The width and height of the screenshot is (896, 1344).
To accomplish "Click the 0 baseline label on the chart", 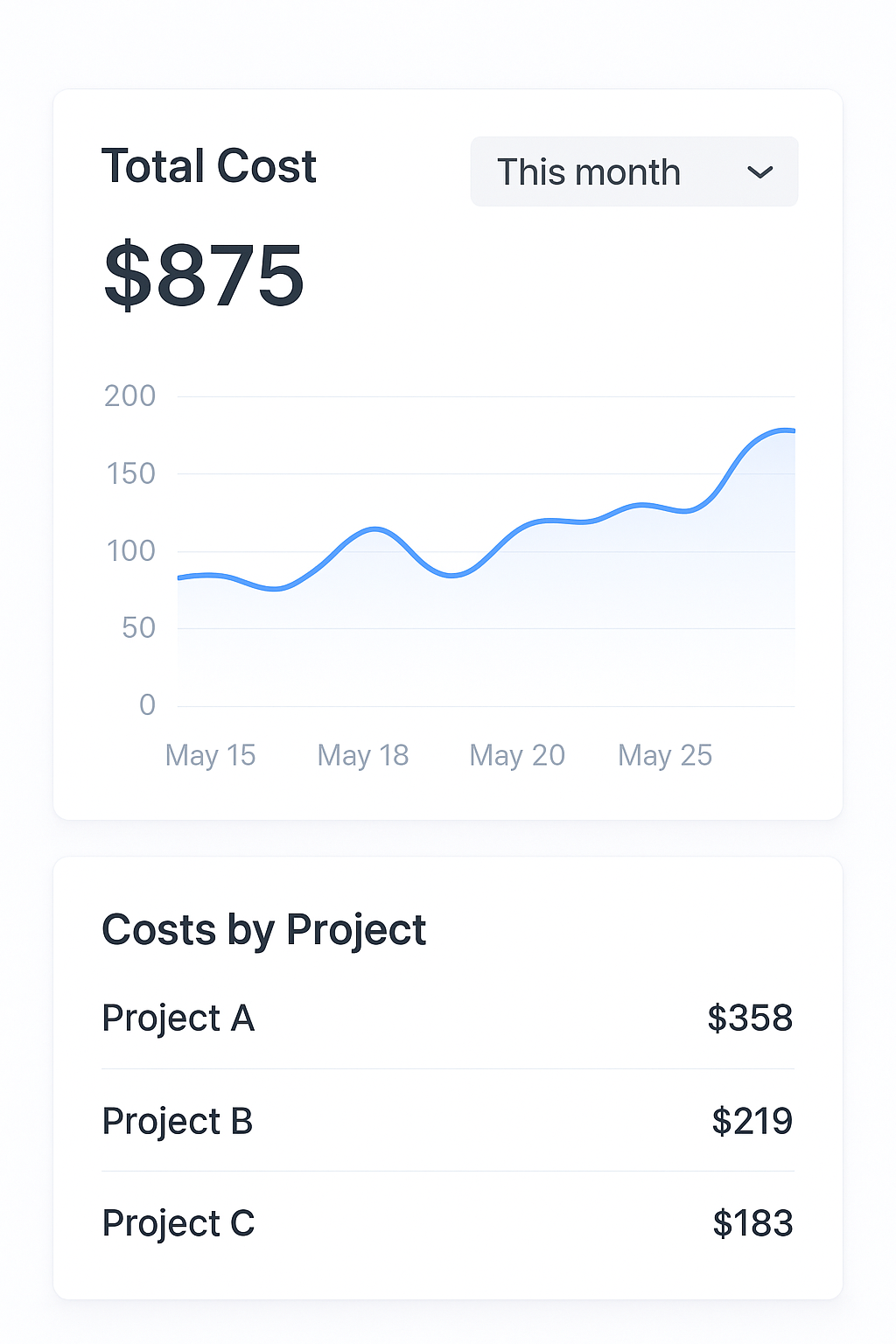I will 146,705.
